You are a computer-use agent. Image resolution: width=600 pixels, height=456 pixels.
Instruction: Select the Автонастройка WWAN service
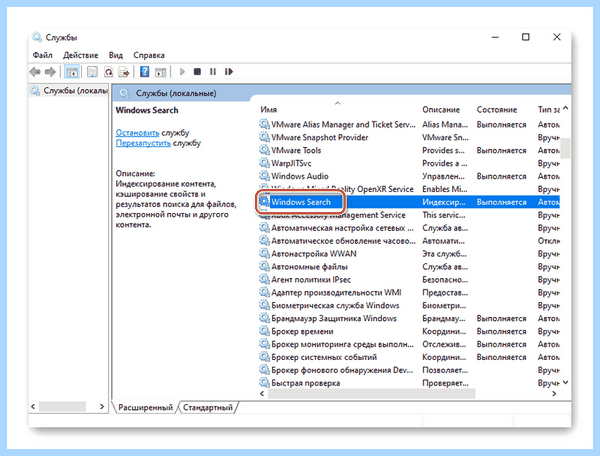click(314, 254)
